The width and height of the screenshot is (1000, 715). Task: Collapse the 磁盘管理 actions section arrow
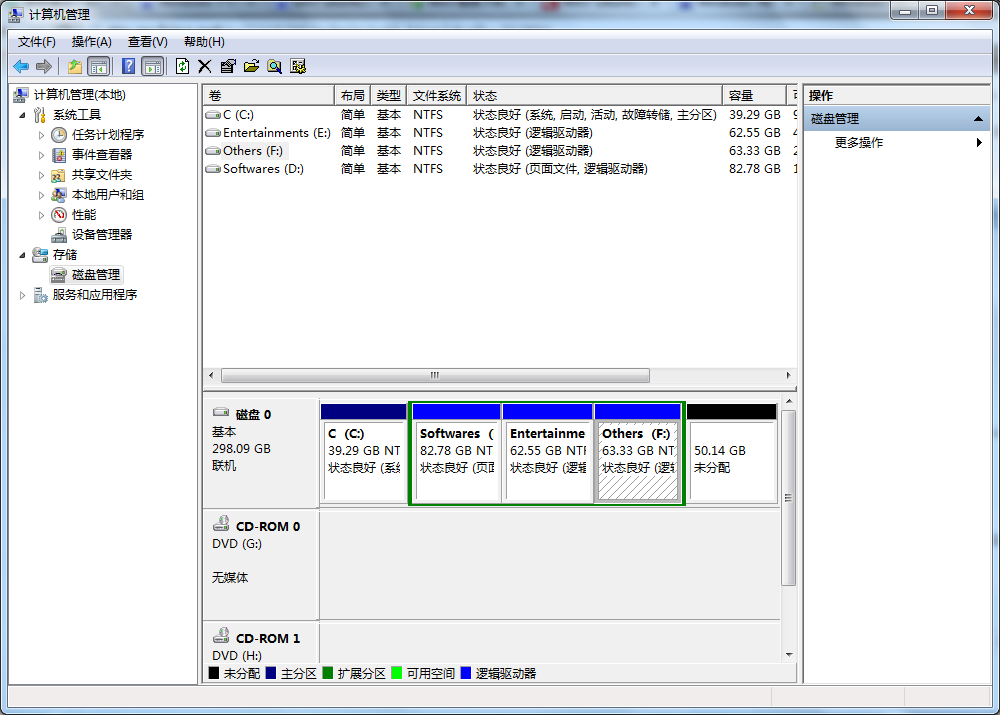[978, 119]
